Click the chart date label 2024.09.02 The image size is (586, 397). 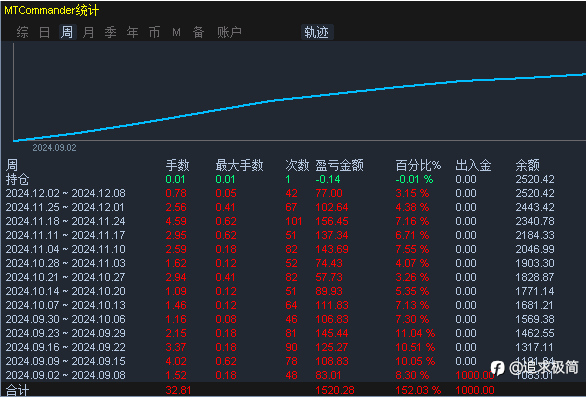(55, 148)
